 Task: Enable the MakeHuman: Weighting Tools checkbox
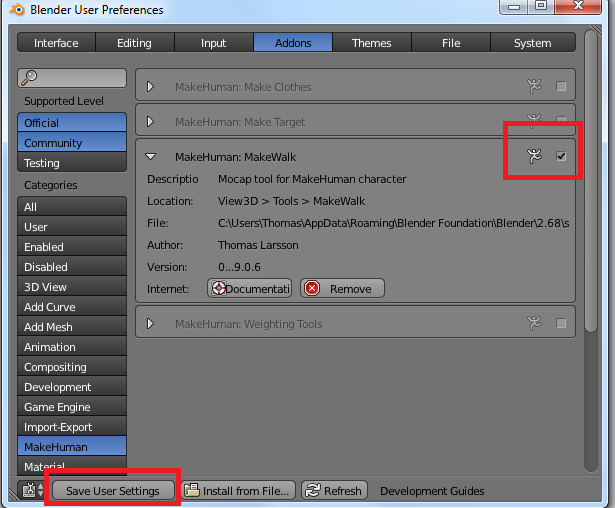[x=561, y=324]
